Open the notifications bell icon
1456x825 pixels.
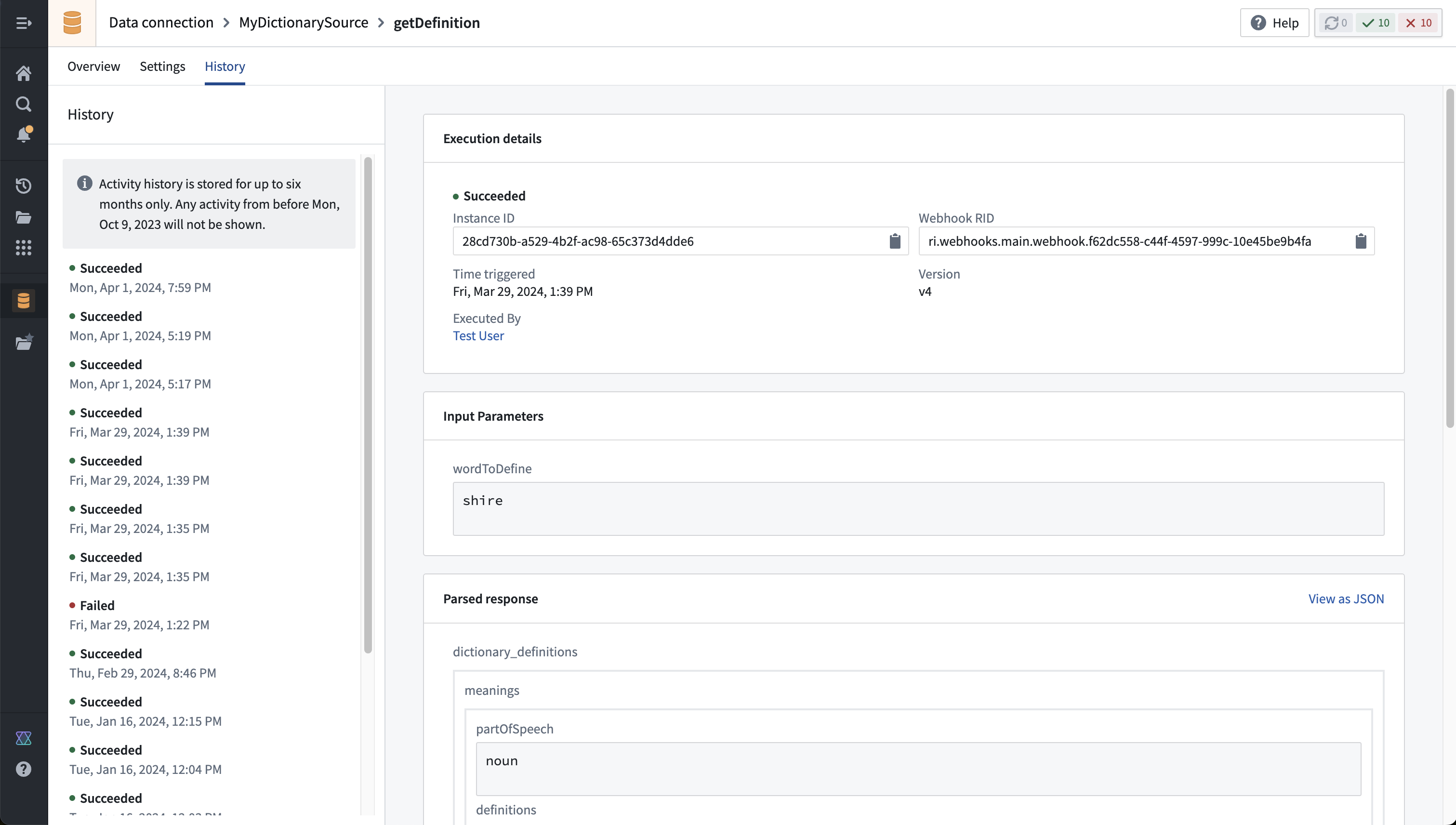pyautogui.click(x=24, y=134)
